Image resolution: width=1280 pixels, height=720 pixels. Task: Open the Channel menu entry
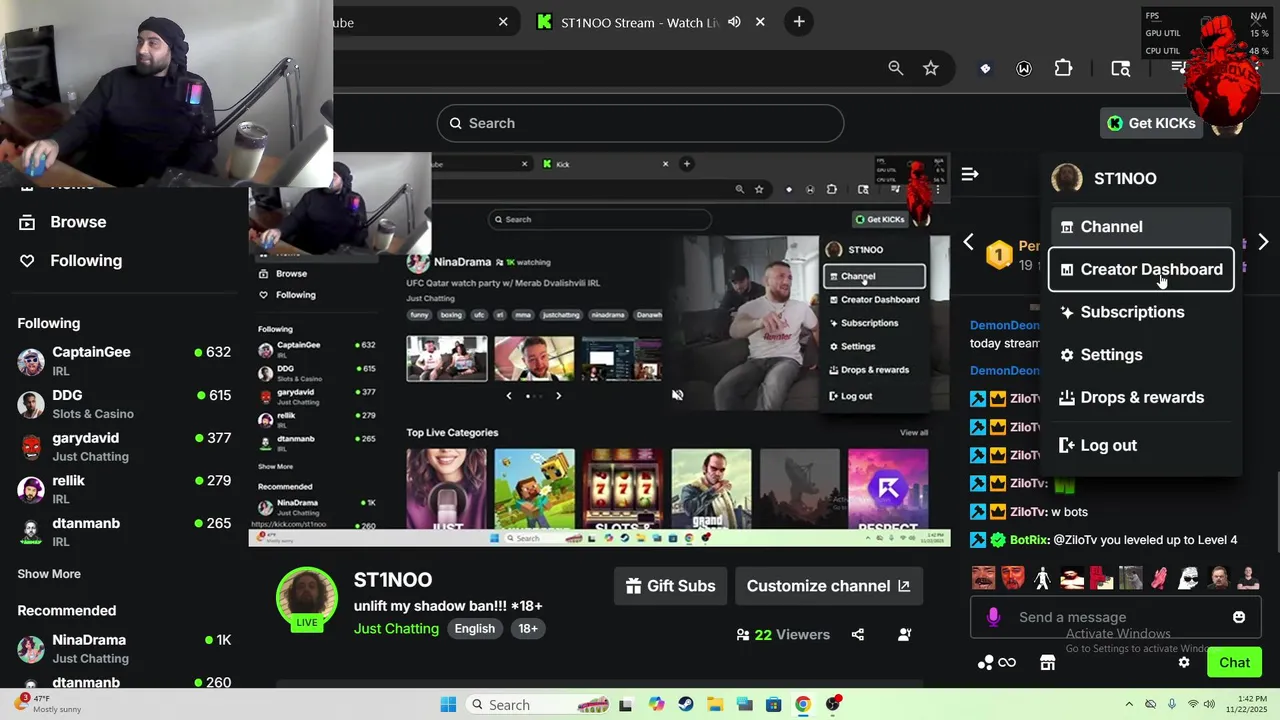[x=1141, y=227]
